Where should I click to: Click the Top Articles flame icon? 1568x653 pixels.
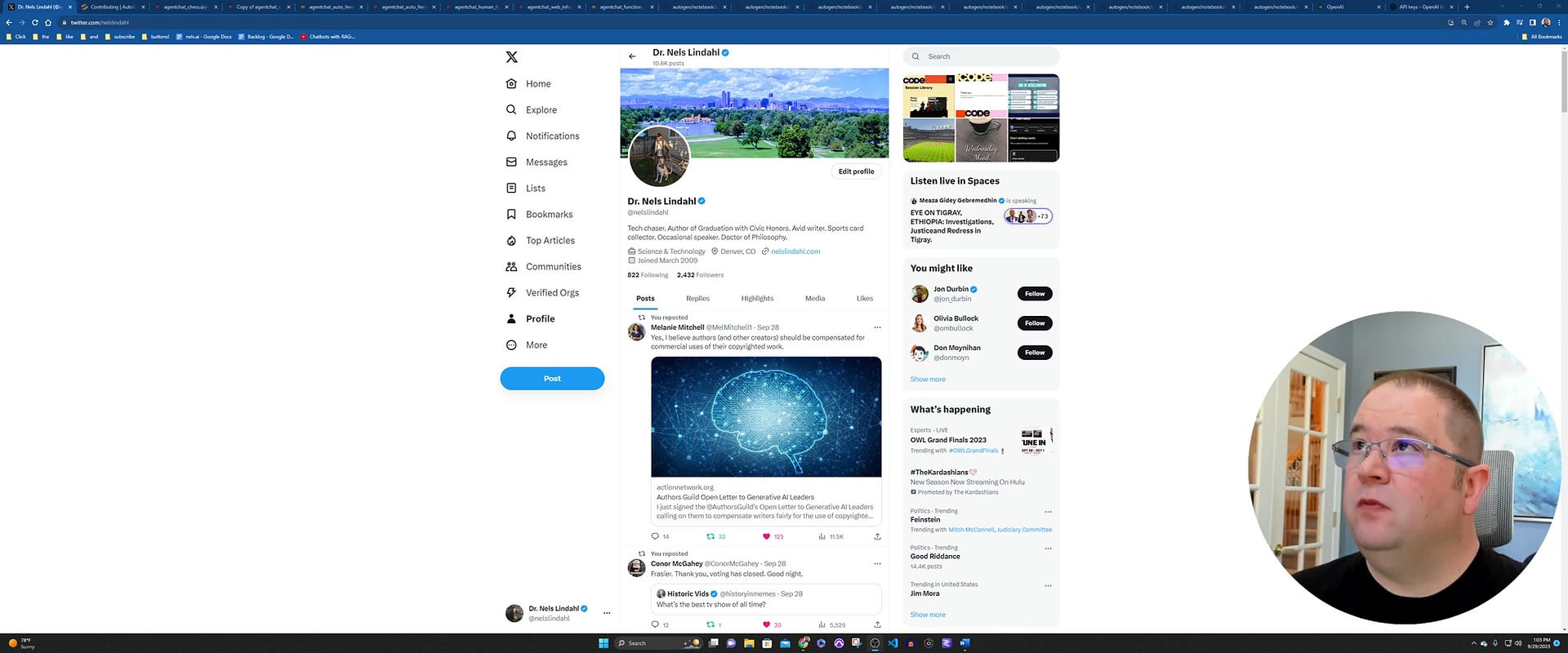(x=511, y=241)
